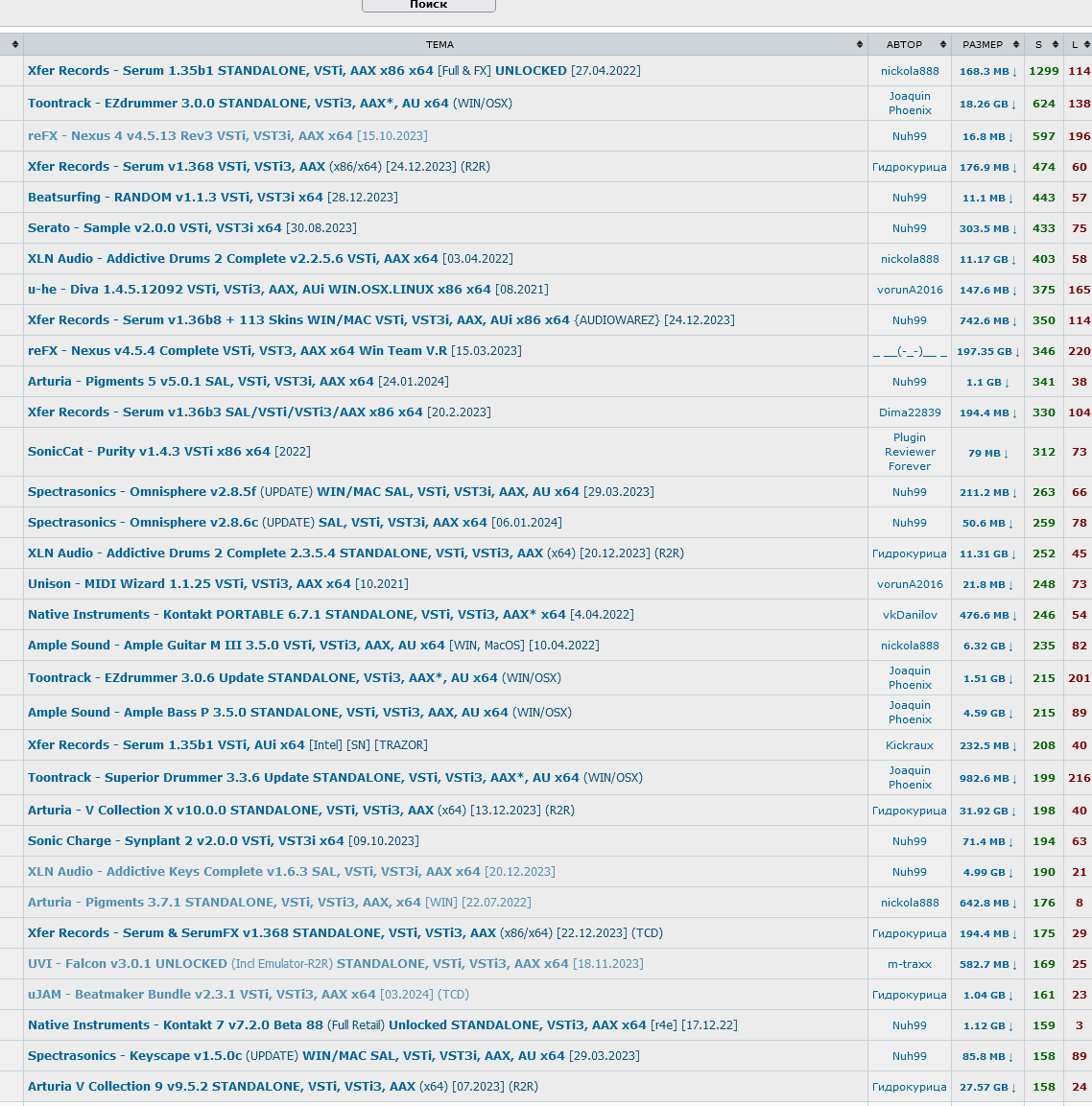Open Serum v1.36b8 + 113 Skins topic
Image resolution: width=1092 pixels, height=1106 pixels.
point(381,319)
